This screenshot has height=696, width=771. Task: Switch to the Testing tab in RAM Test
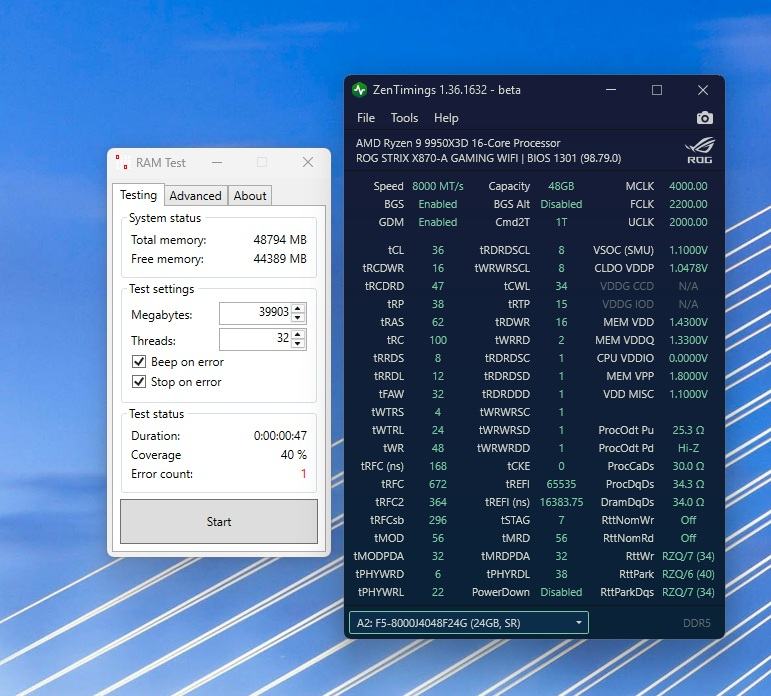point(138,195)
